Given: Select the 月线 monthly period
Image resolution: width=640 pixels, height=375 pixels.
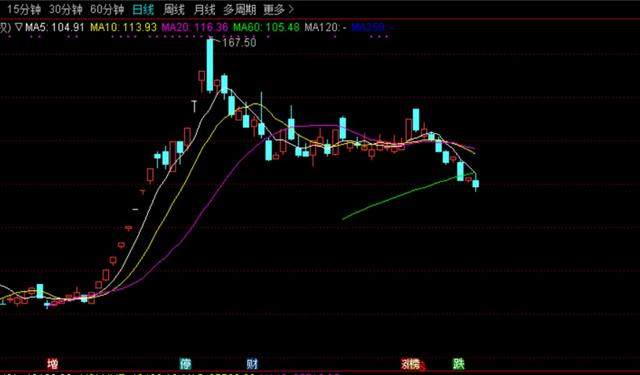Looking at the screenshot, I should [x=204, y=9].
